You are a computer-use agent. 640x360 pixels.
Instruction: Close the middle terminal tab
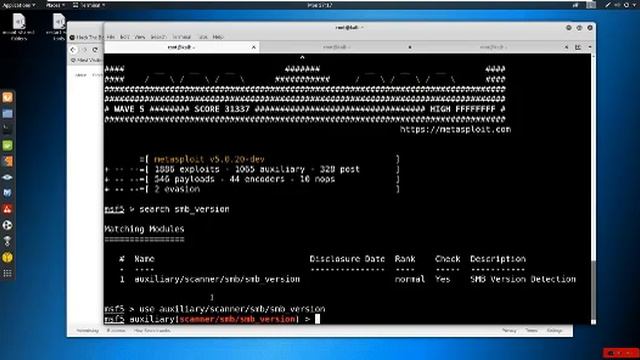click(409, 47)
